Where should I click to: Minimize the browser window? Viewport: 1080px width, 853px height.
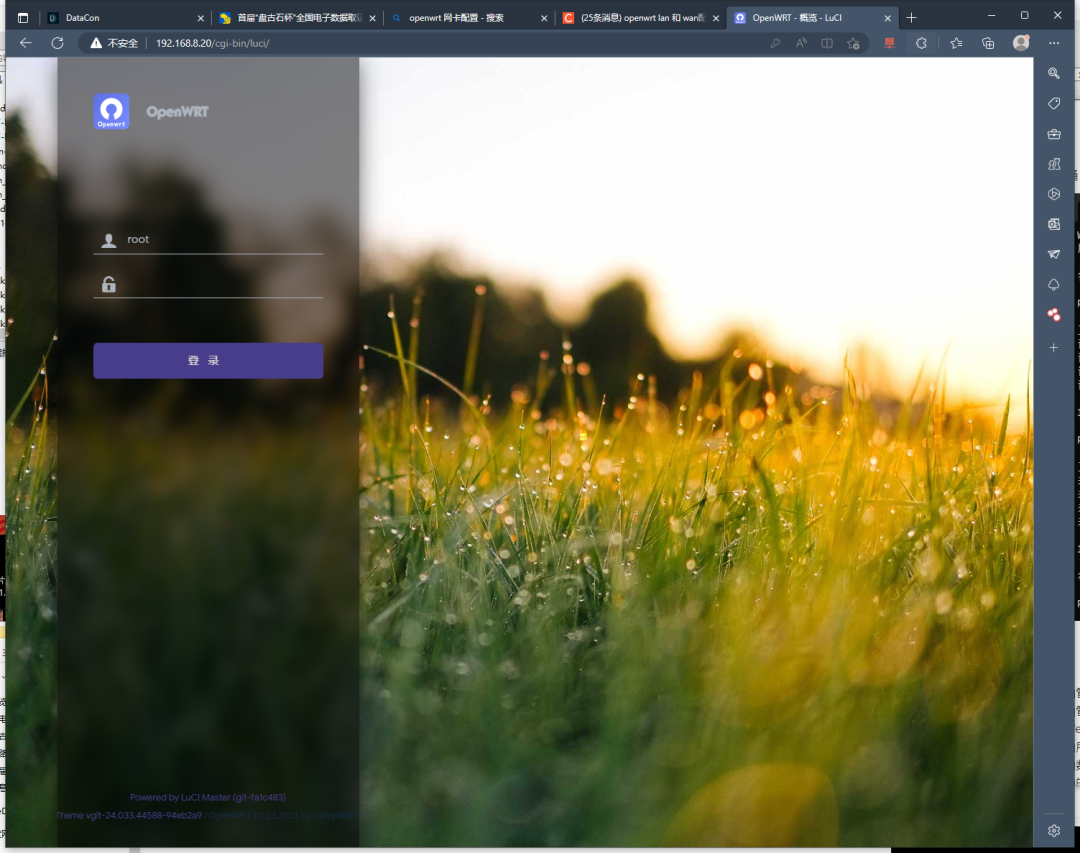(x=991, y=15)
